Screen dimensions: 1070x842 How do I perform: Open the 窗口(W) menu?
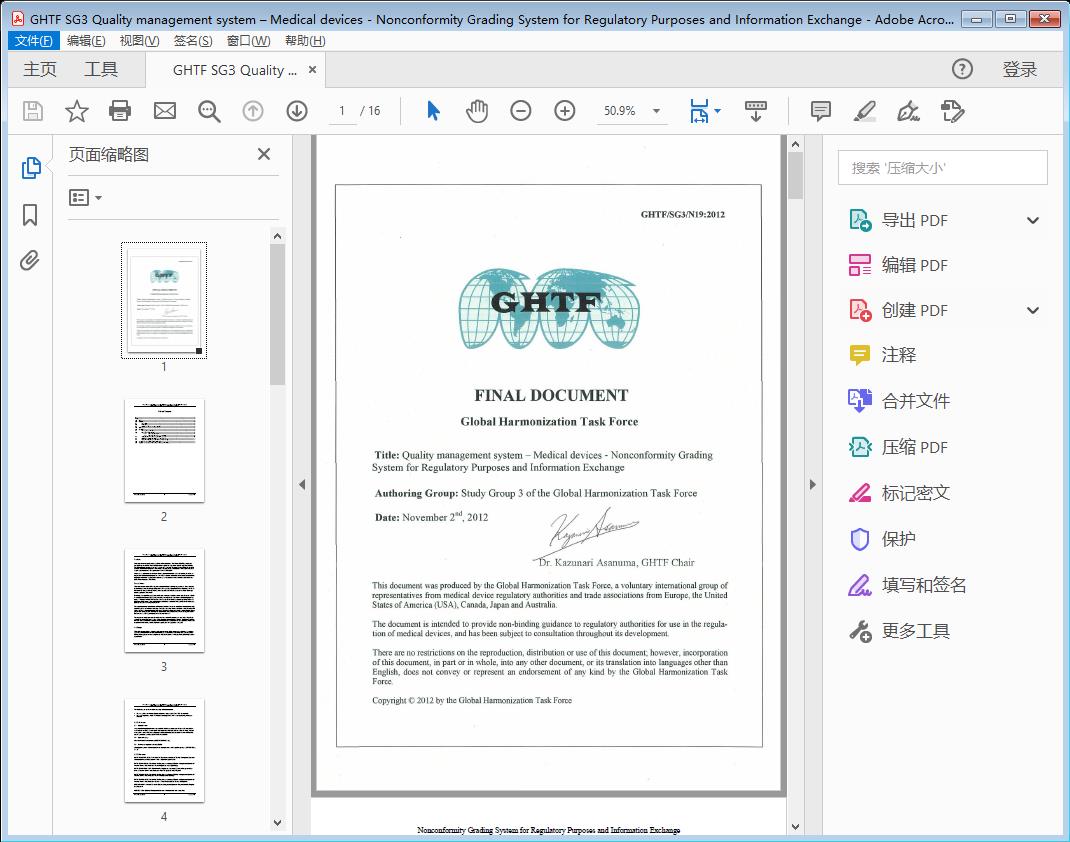coord(248,41)
